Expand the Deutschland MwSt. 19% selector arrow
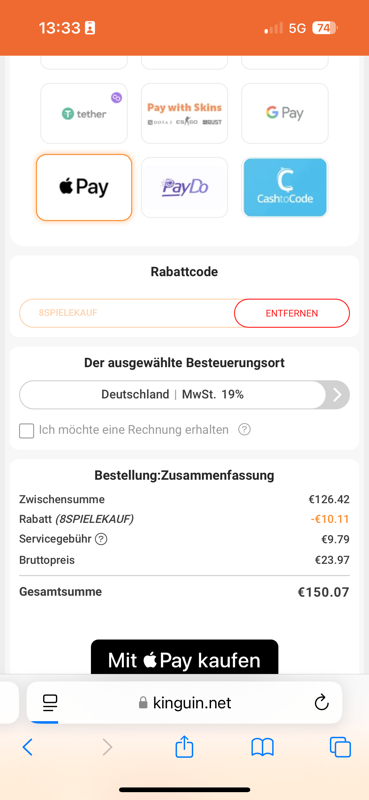 [337, 395]
